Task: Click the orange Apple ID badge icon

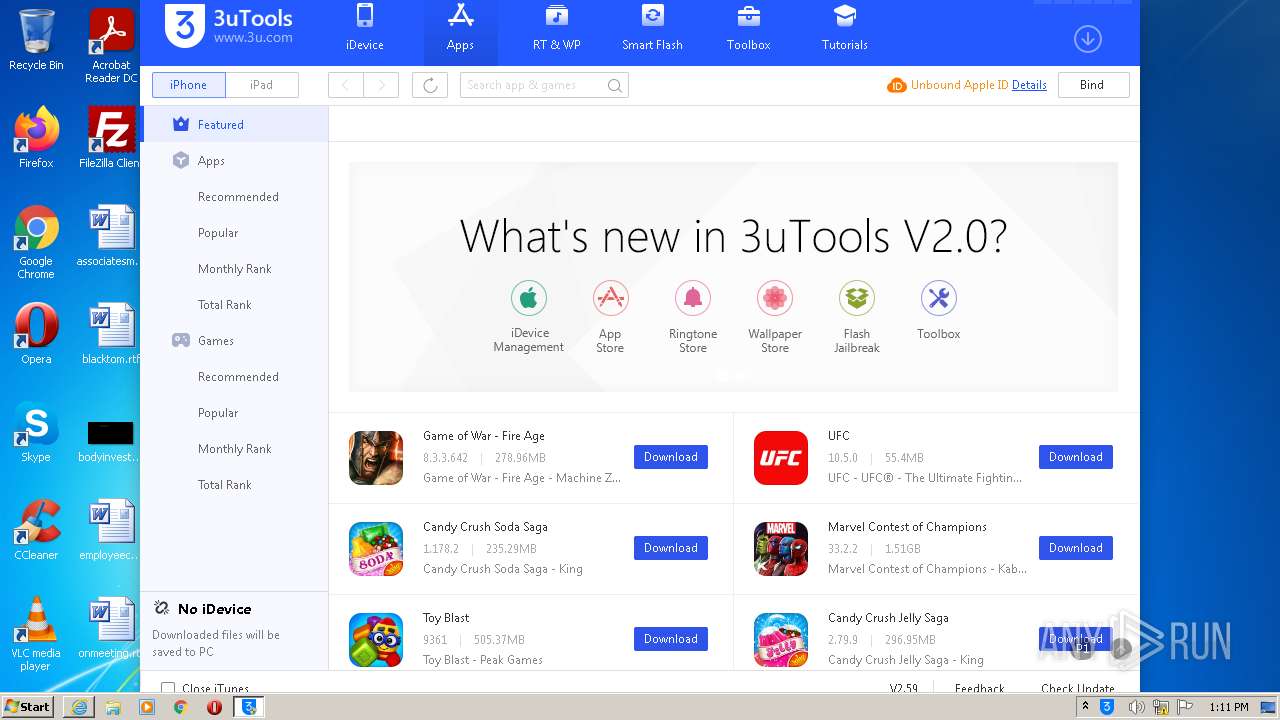Action: [896, 86]
